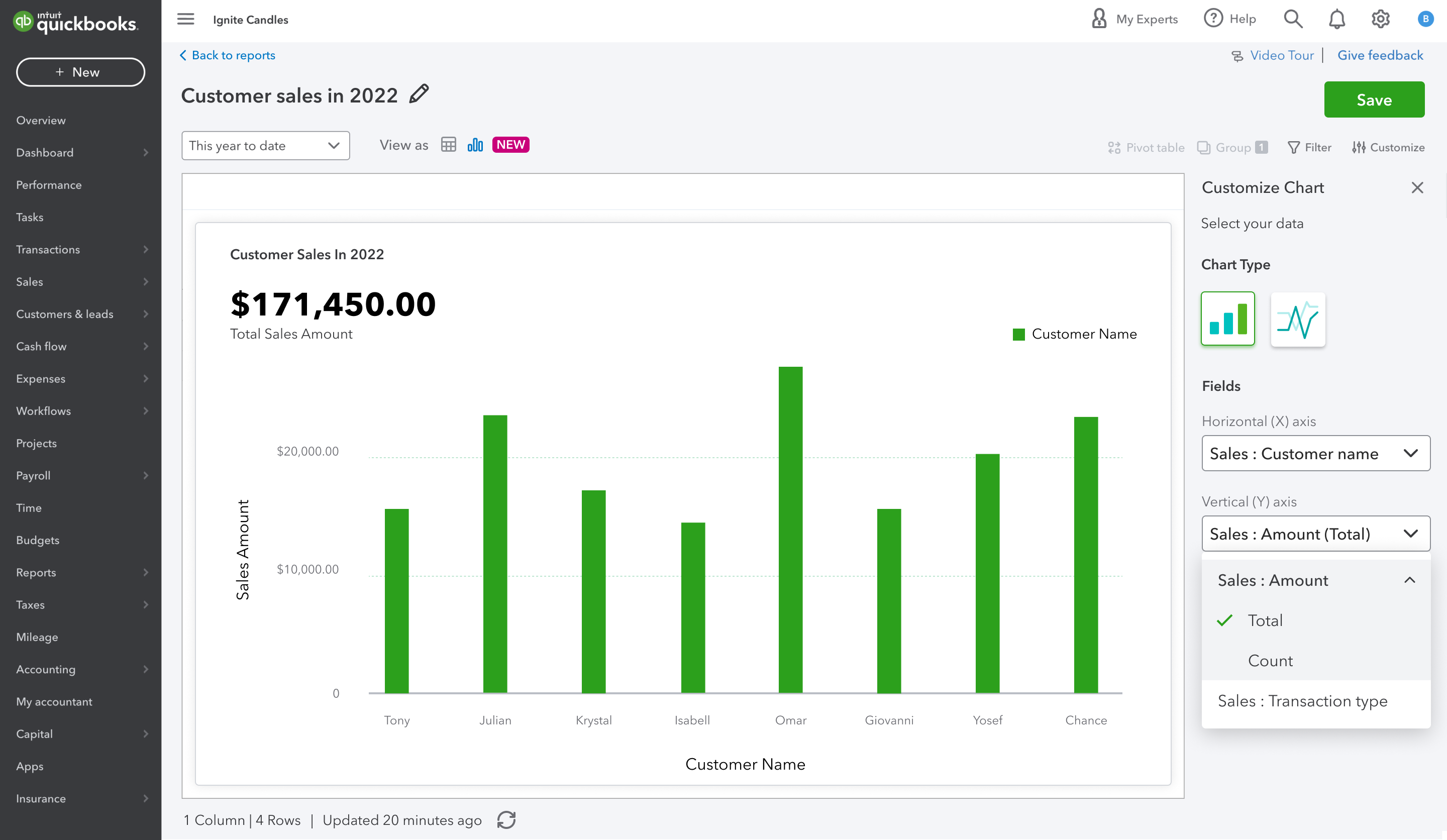Open settings gear menu
The width and height of the screenshot is (1447, 840).
[1380, 19]
